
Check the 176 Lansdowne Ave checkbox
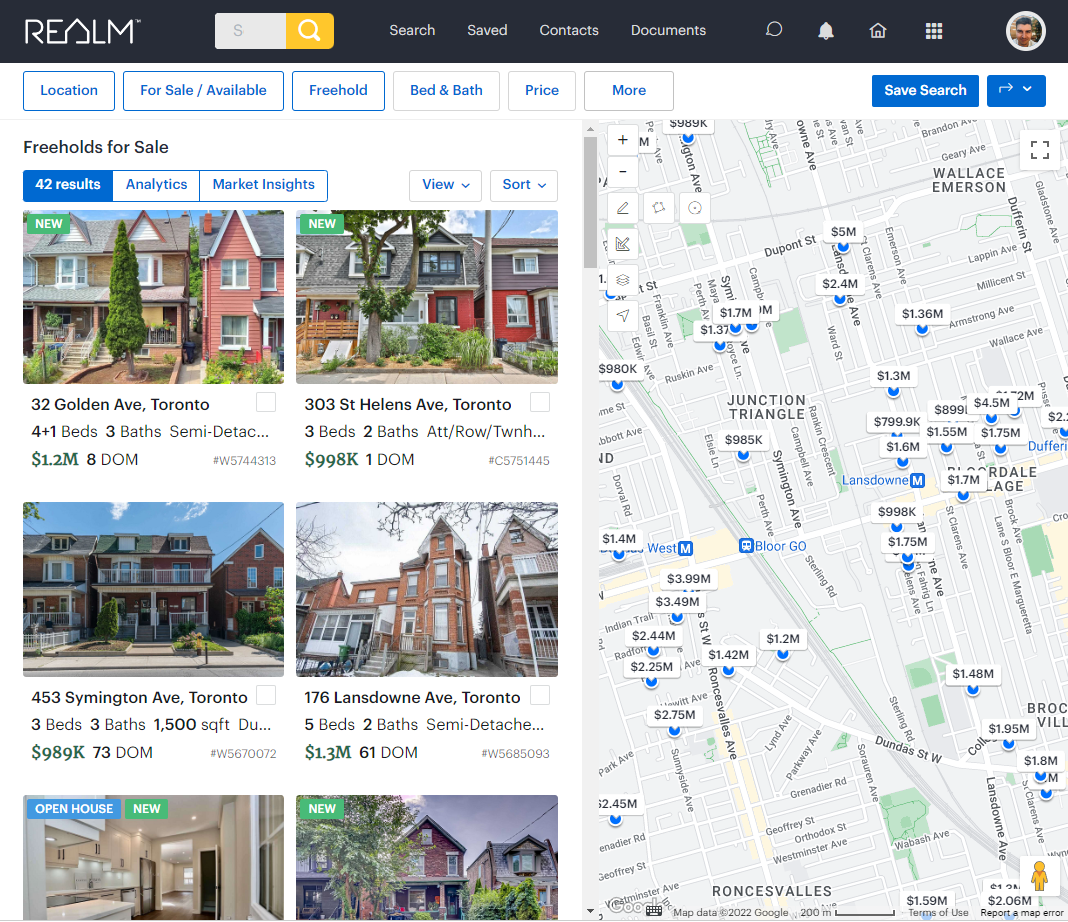click(539, 695)
